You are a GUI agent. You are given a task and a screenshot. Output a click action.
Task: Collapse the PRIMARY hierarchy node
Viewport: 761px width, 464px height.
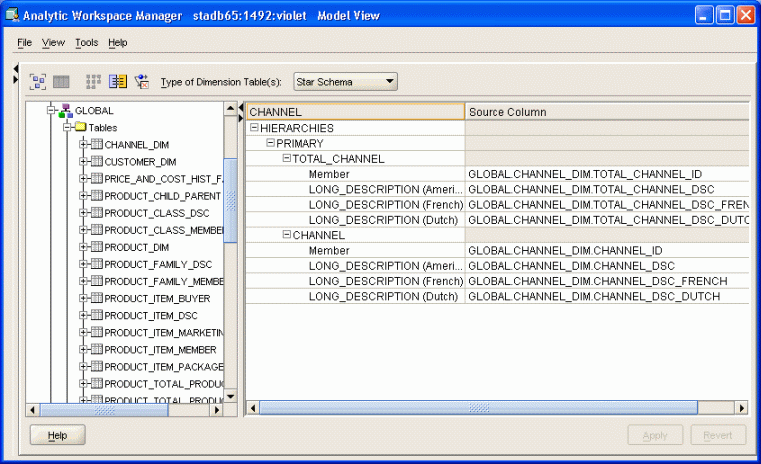coord(270,144)
